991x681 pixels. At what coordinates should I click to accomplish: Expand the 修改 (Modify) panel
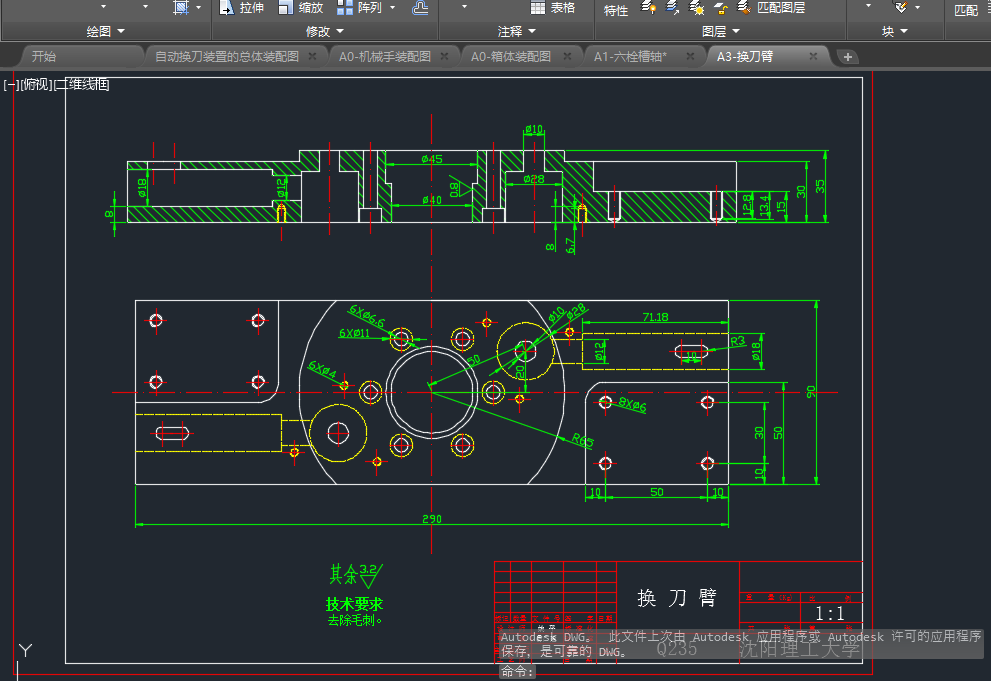click(x=325, y=32)
